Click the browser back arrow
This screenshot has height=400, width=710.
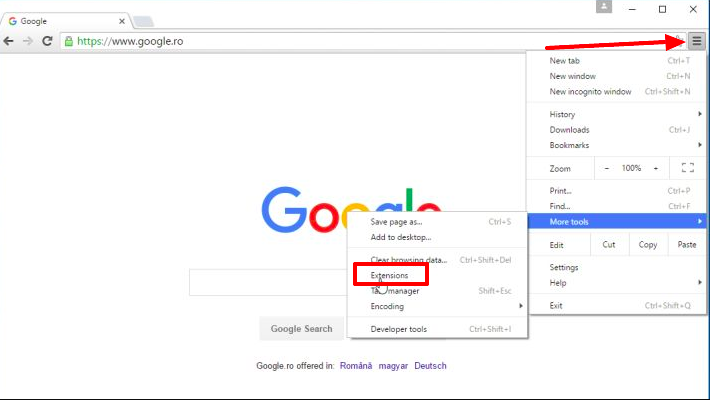pyautogui.click(x=9, y=41)
